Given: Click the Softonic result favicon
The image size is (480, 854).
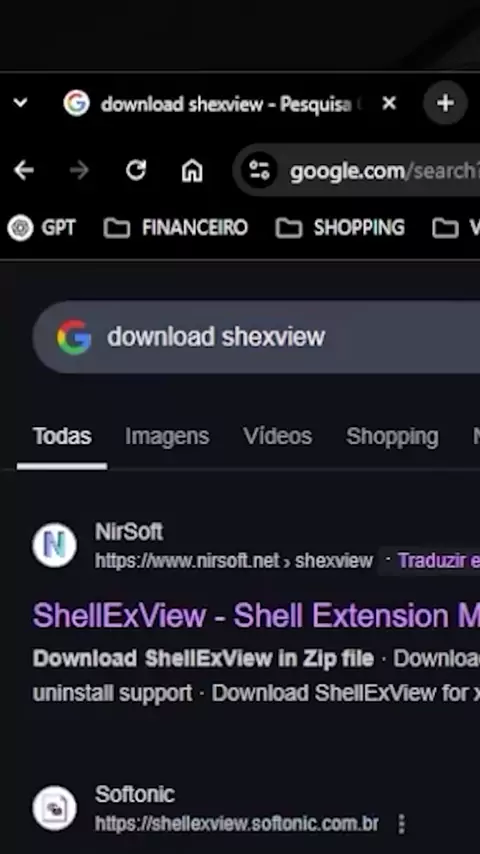Looking at the screenshot, I should (x=54, y=808).
